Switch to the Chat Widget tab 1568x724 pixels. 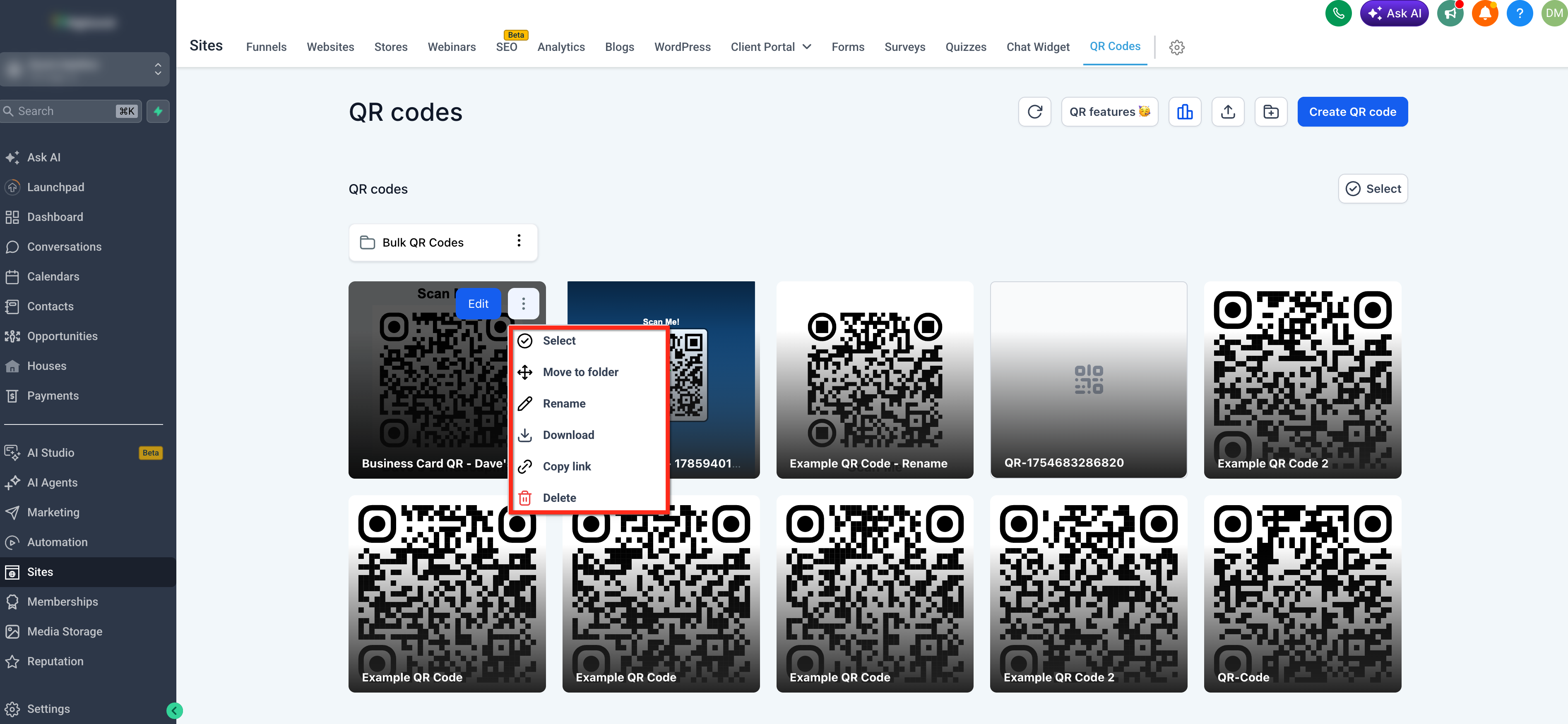[x=1037, y=47]
